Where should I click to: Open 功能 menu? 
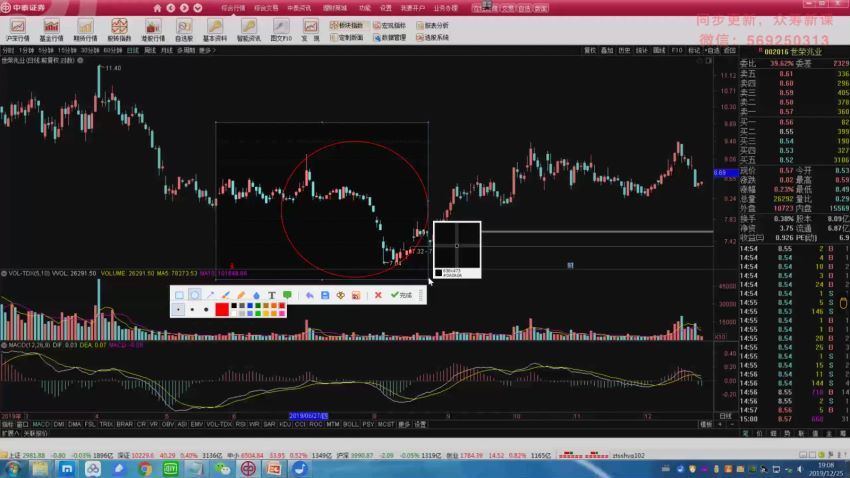[x=364, y=8]
